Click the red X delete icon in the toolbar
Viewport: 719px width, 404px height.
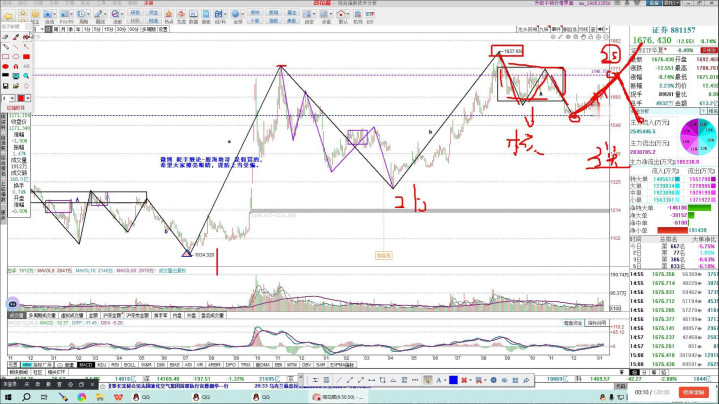464,380
